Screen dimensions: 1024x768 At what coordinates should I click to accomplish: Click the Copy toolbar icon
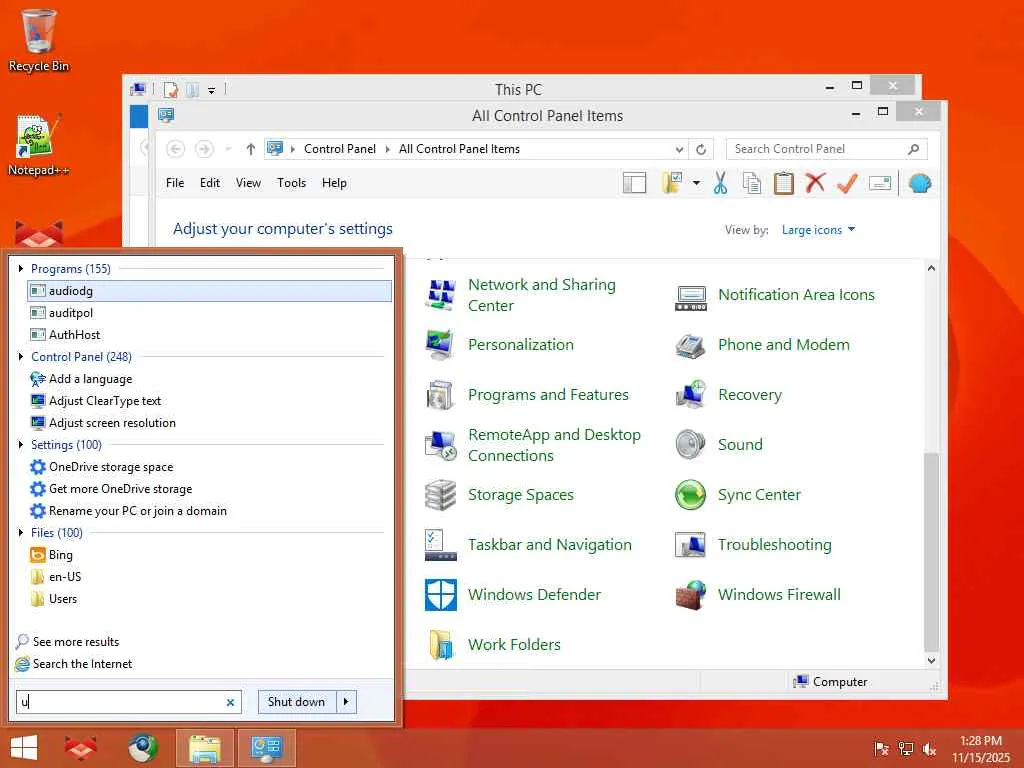pos(752,183)
